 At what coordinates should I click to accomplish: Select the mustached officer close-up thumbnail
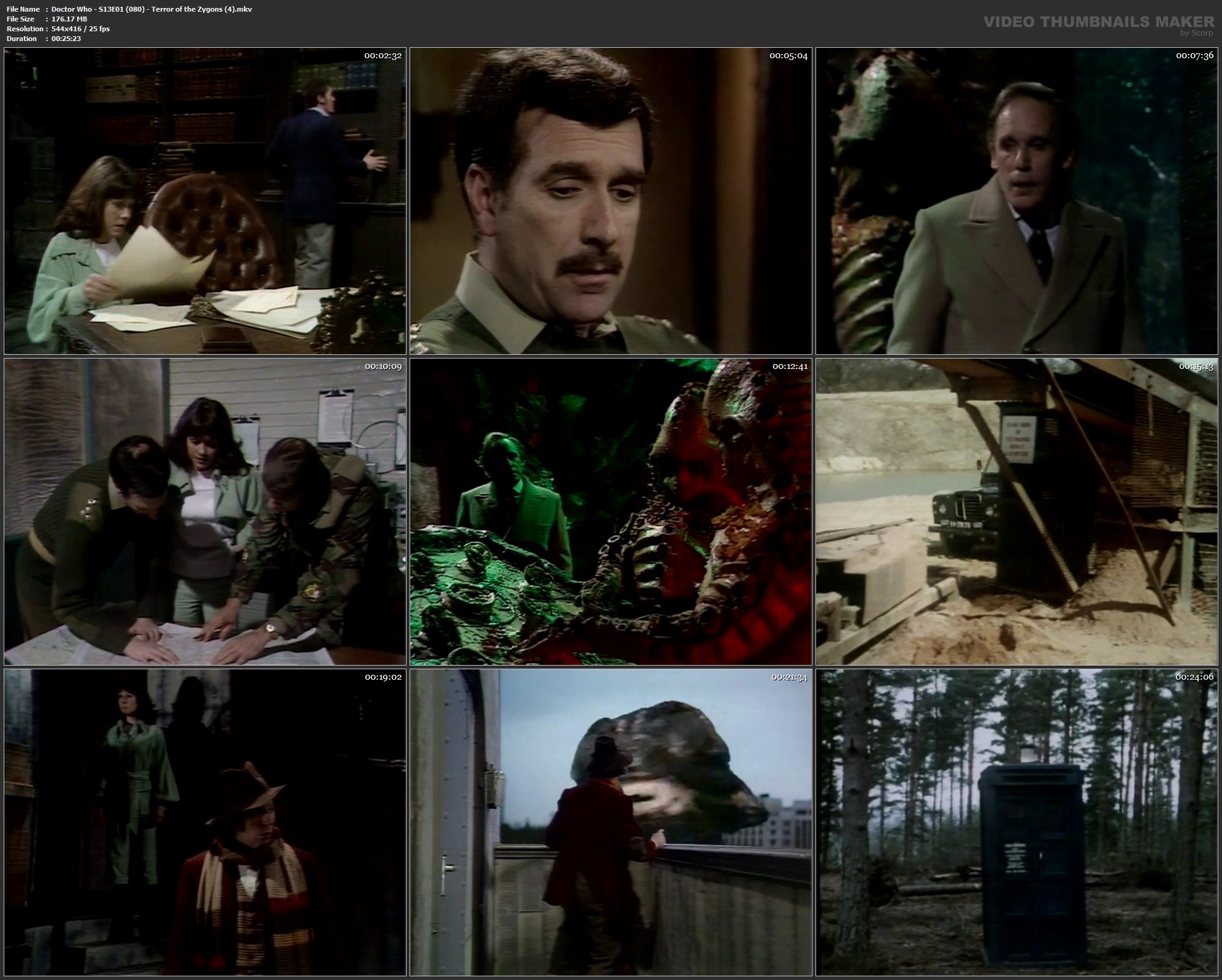click(x=611, y=201)
